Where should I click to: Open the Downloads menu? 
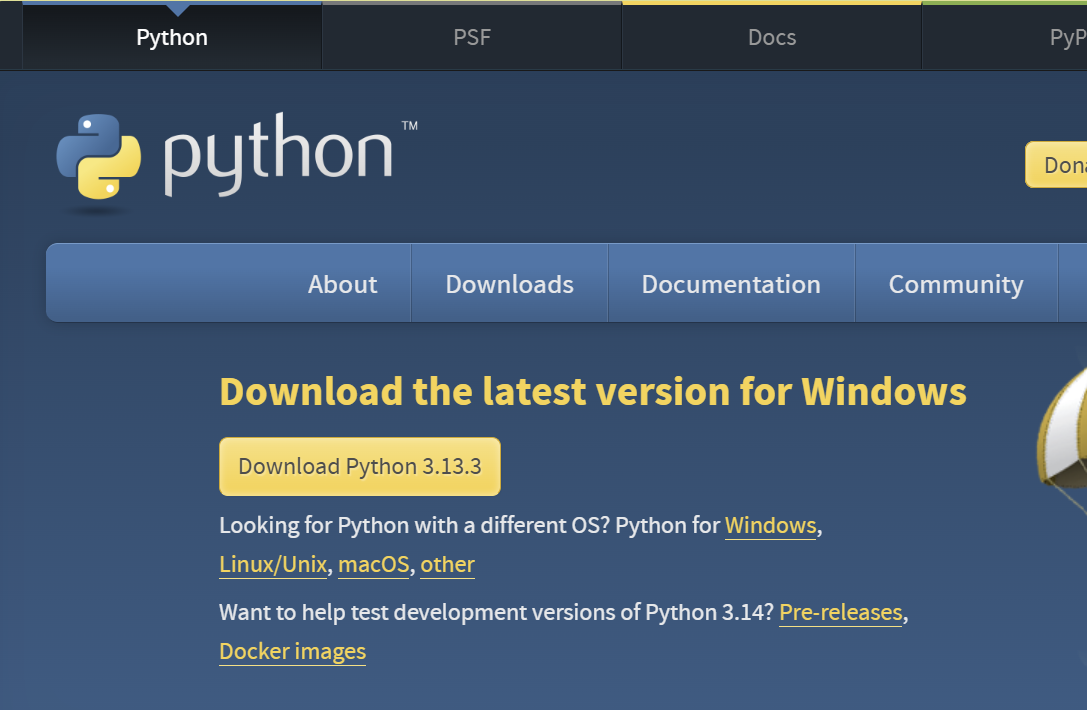(510, 284)
